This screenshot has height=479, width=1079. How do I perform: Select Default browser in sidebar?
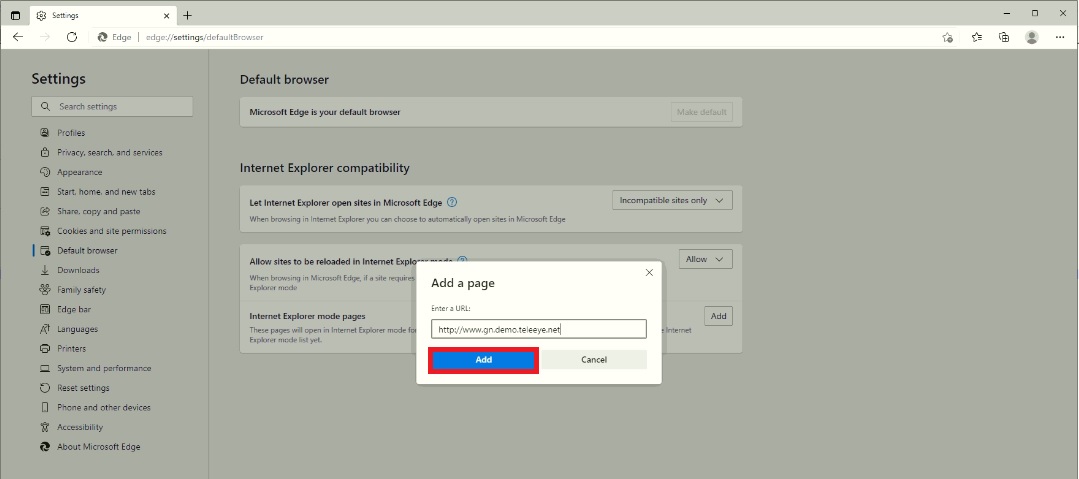pyautogui.click(x=87, y=251)
